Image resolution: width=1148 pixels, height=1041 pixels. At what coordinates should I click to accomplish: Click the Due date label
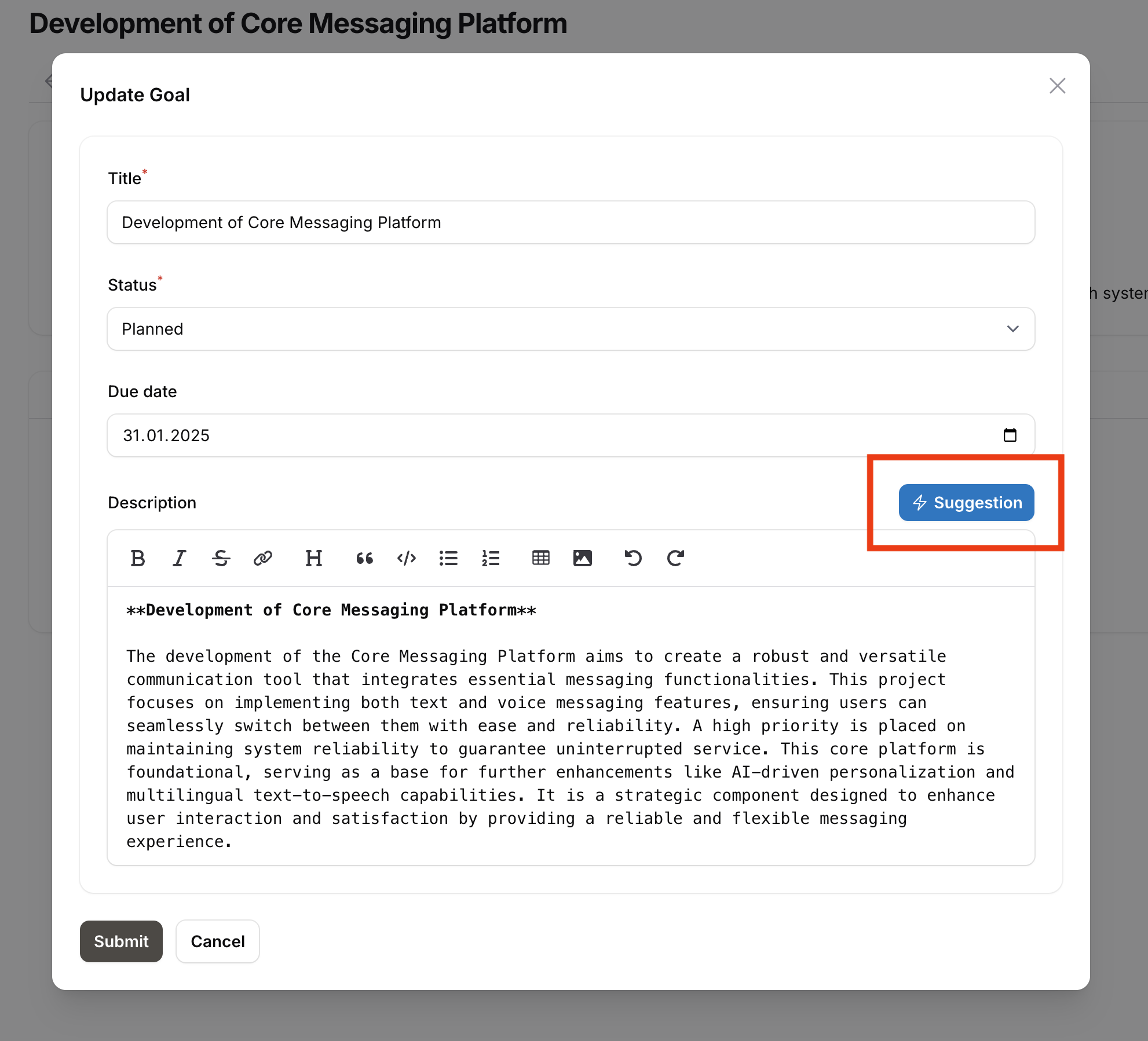[x=142, y=391]
